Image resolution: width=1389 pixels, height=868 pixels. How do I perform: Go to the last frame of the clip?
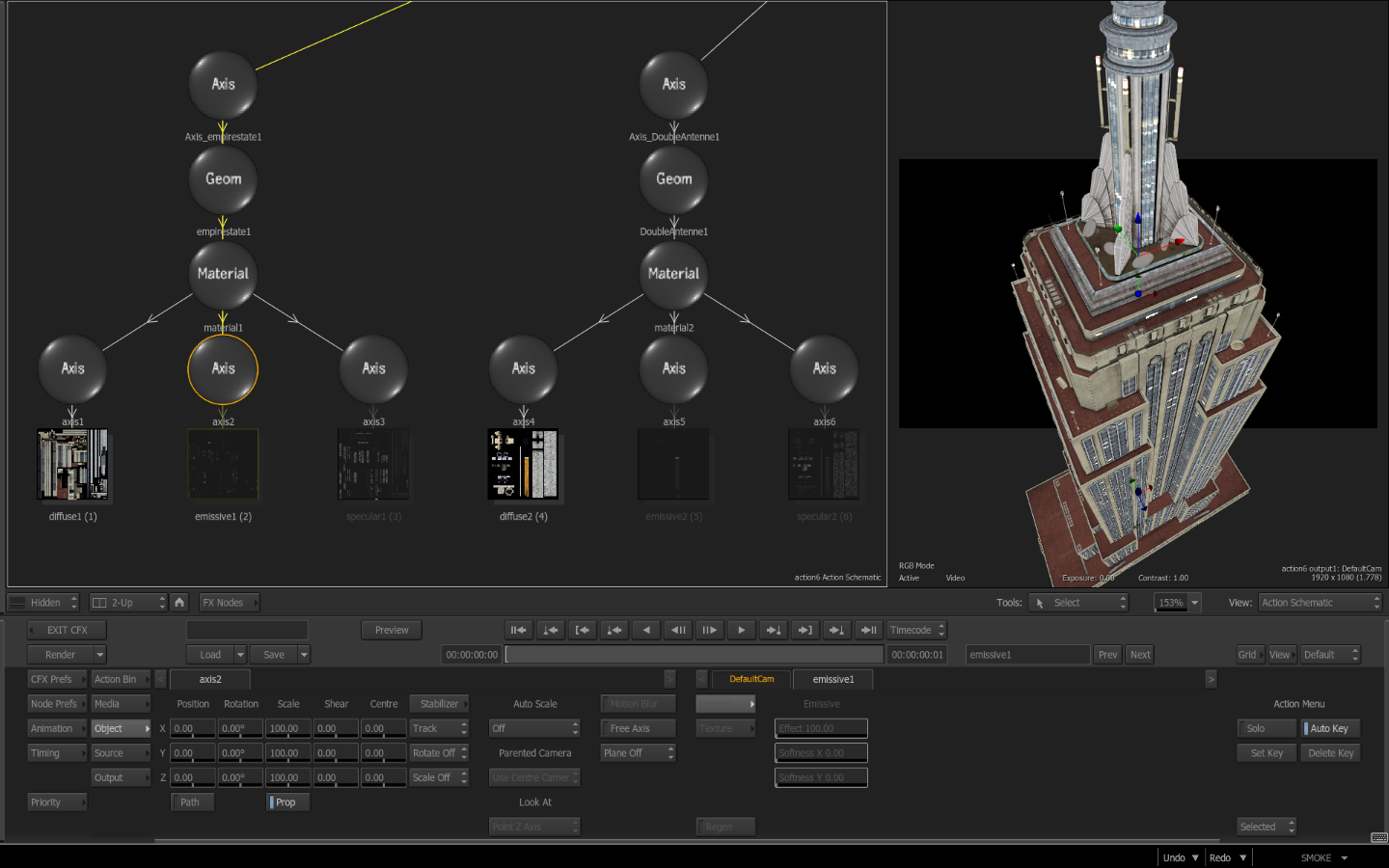tap(868, 631)
